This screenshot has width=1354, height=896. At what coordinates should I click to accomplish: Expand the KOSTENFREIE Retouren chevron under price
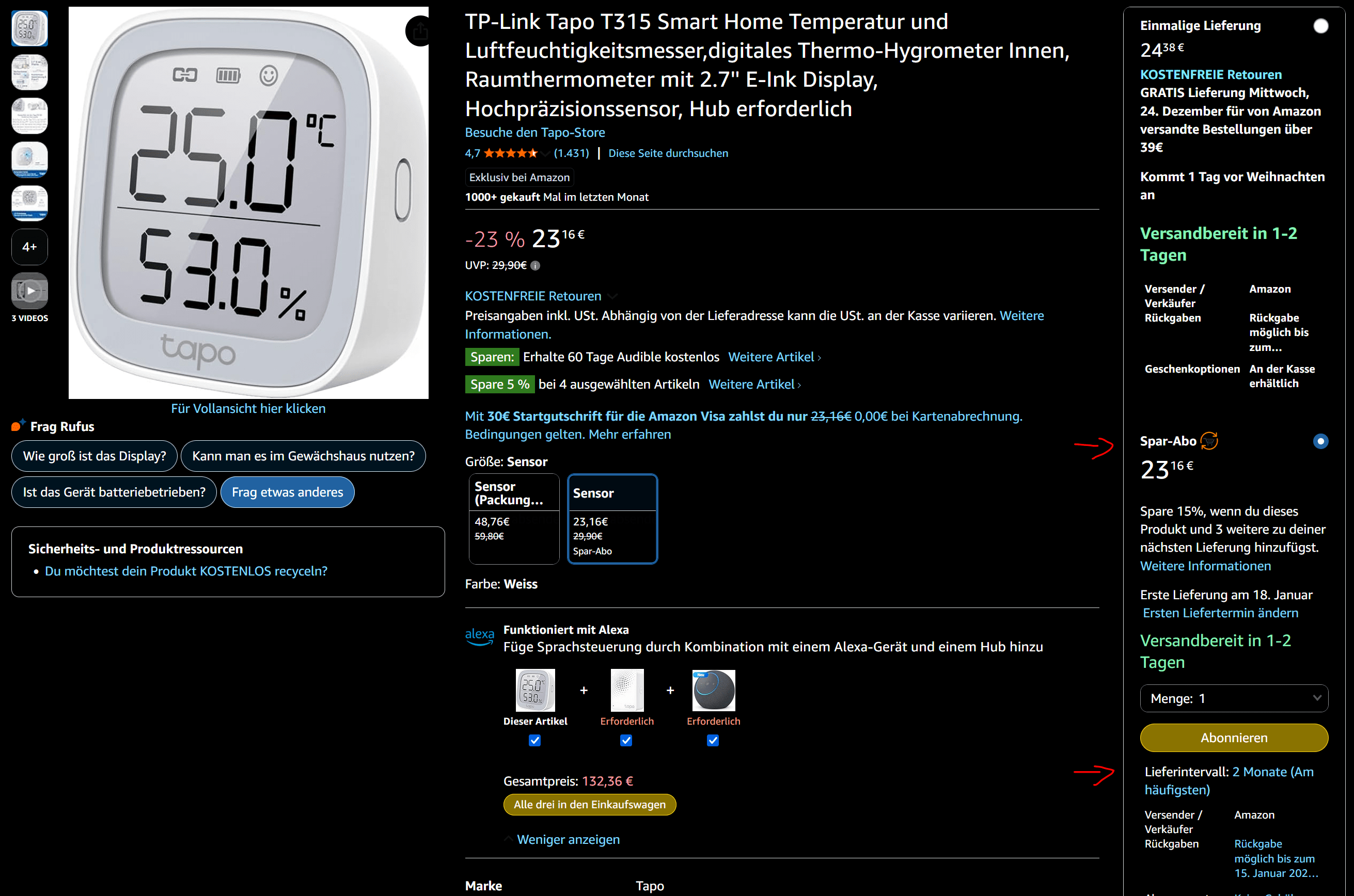(x=612, y=296)
